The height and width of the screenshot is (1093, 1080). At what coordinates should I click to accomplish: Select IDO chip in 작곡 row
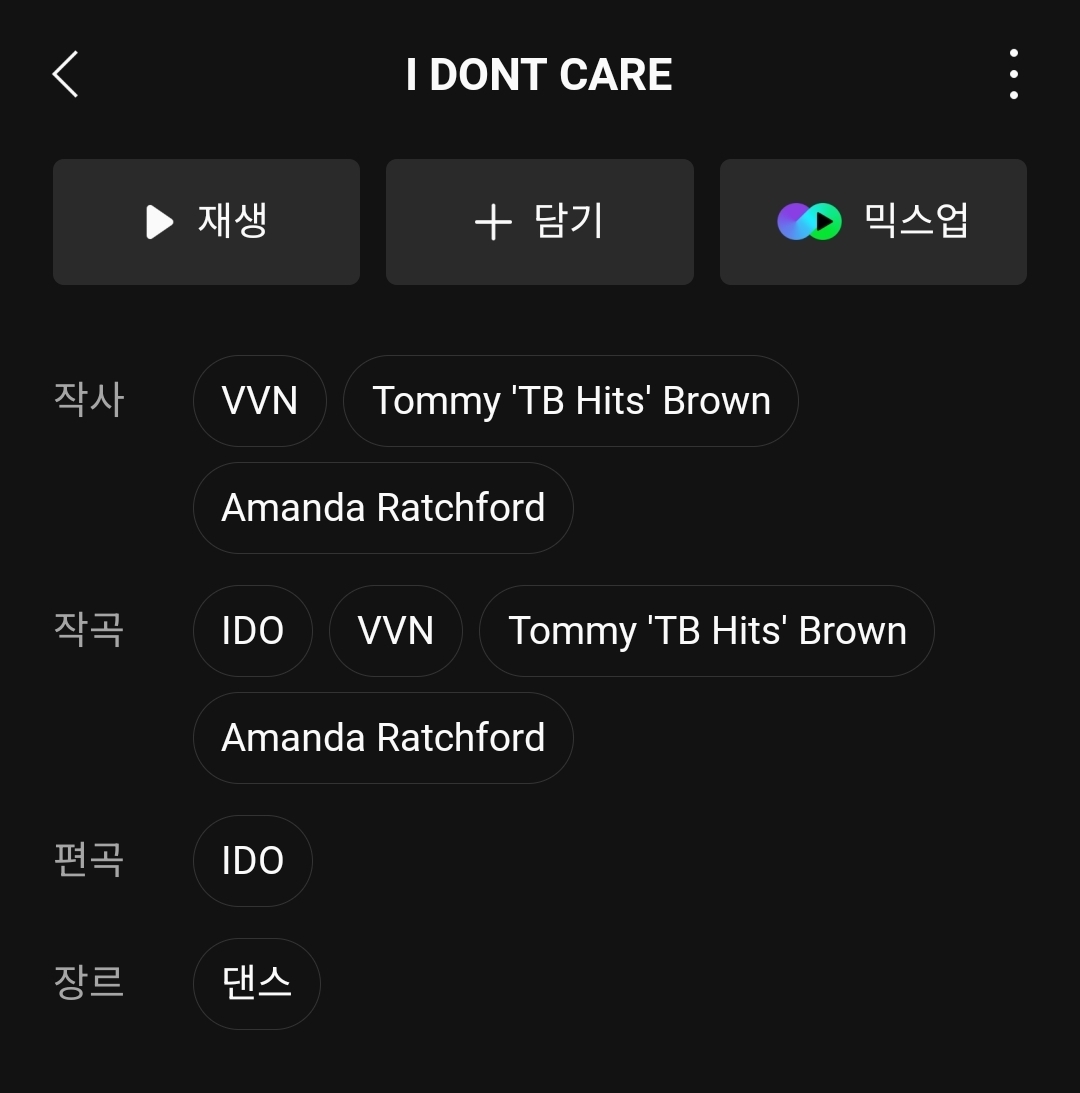253,631
